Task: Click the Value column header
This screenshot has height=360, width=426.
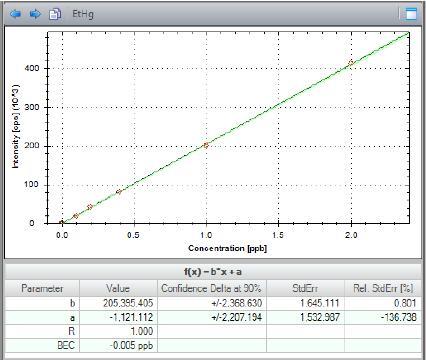Action: pos(118,288)
